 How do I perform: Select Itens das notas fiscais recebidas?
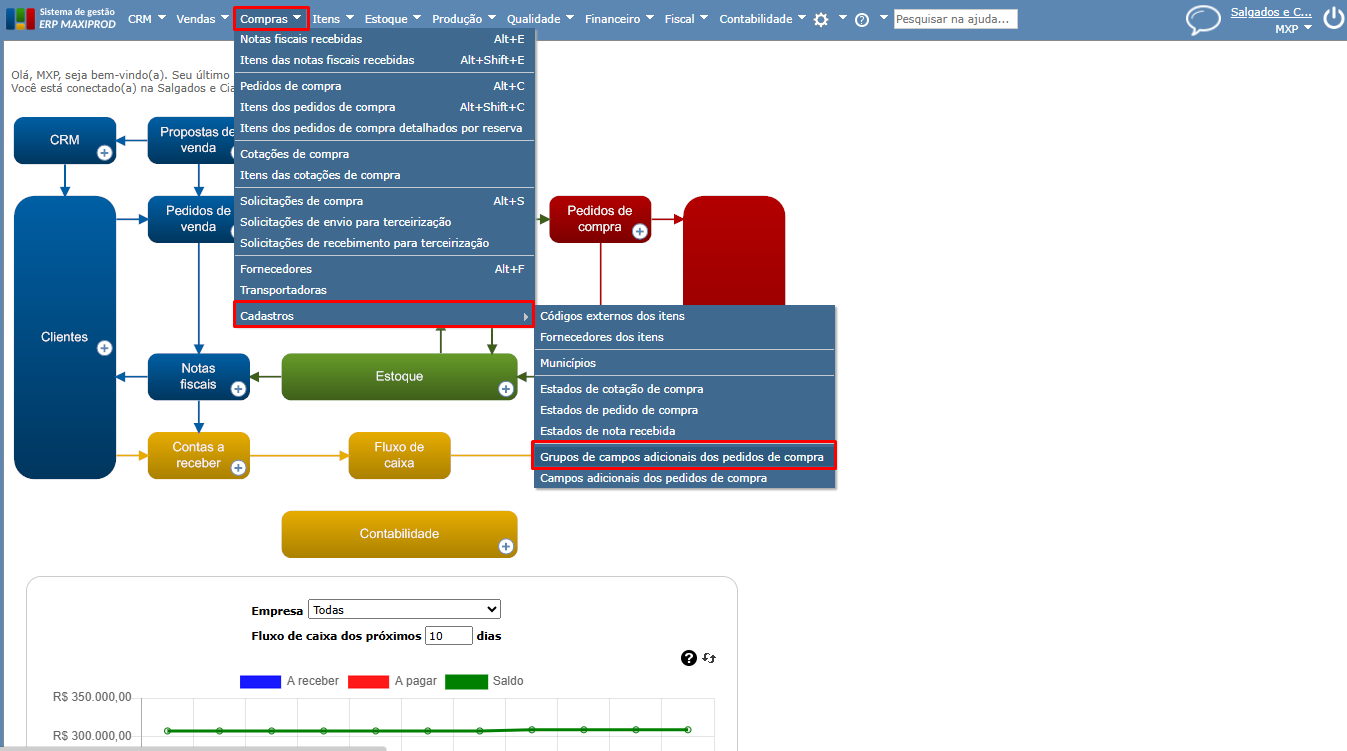click(385, 60)
